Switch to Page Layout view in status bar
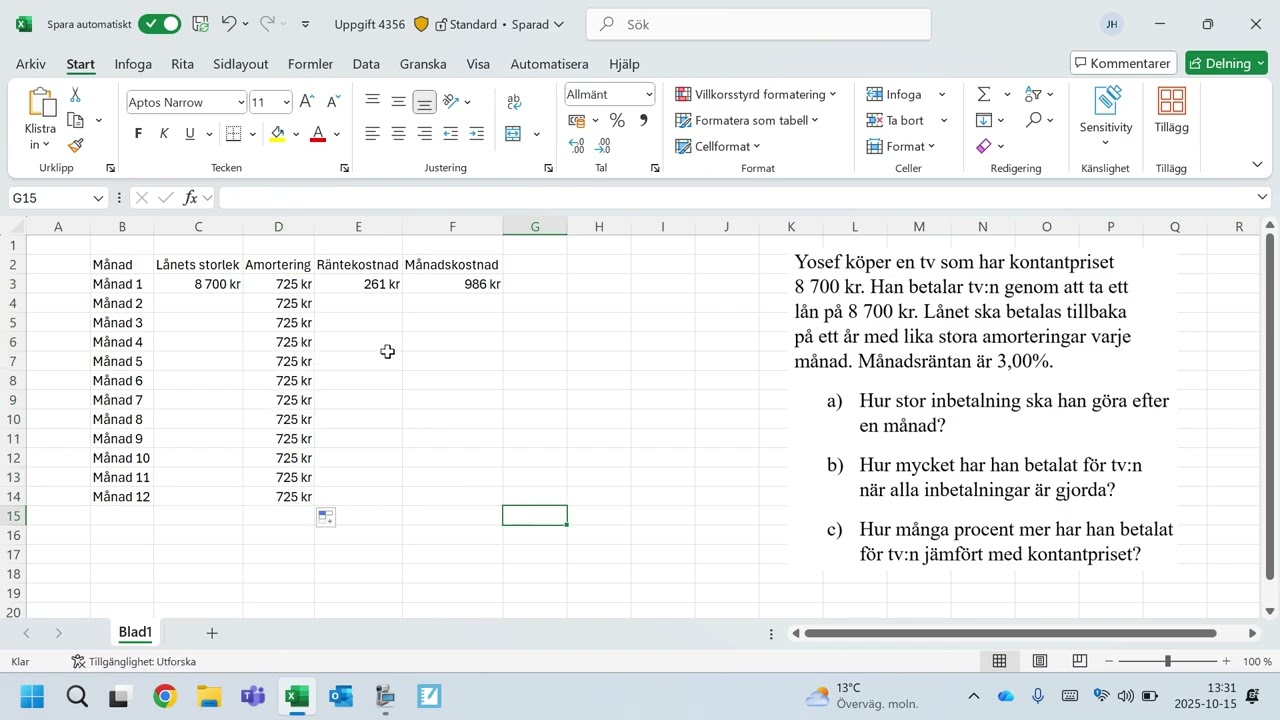1280x720 pixels. (1040, 661)
